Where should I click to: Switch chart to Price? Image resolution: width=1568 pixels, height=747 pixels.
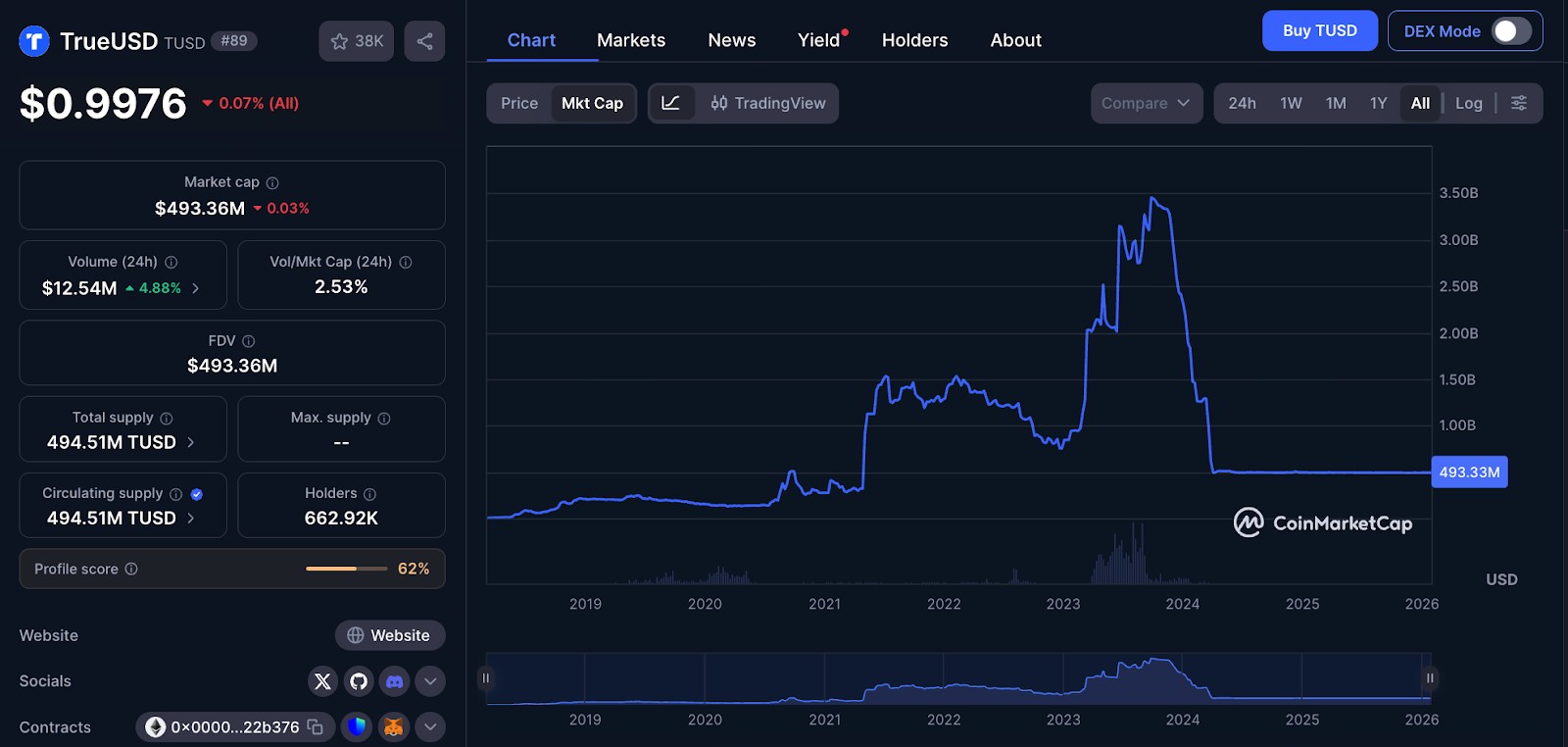(x=519, y=103)
